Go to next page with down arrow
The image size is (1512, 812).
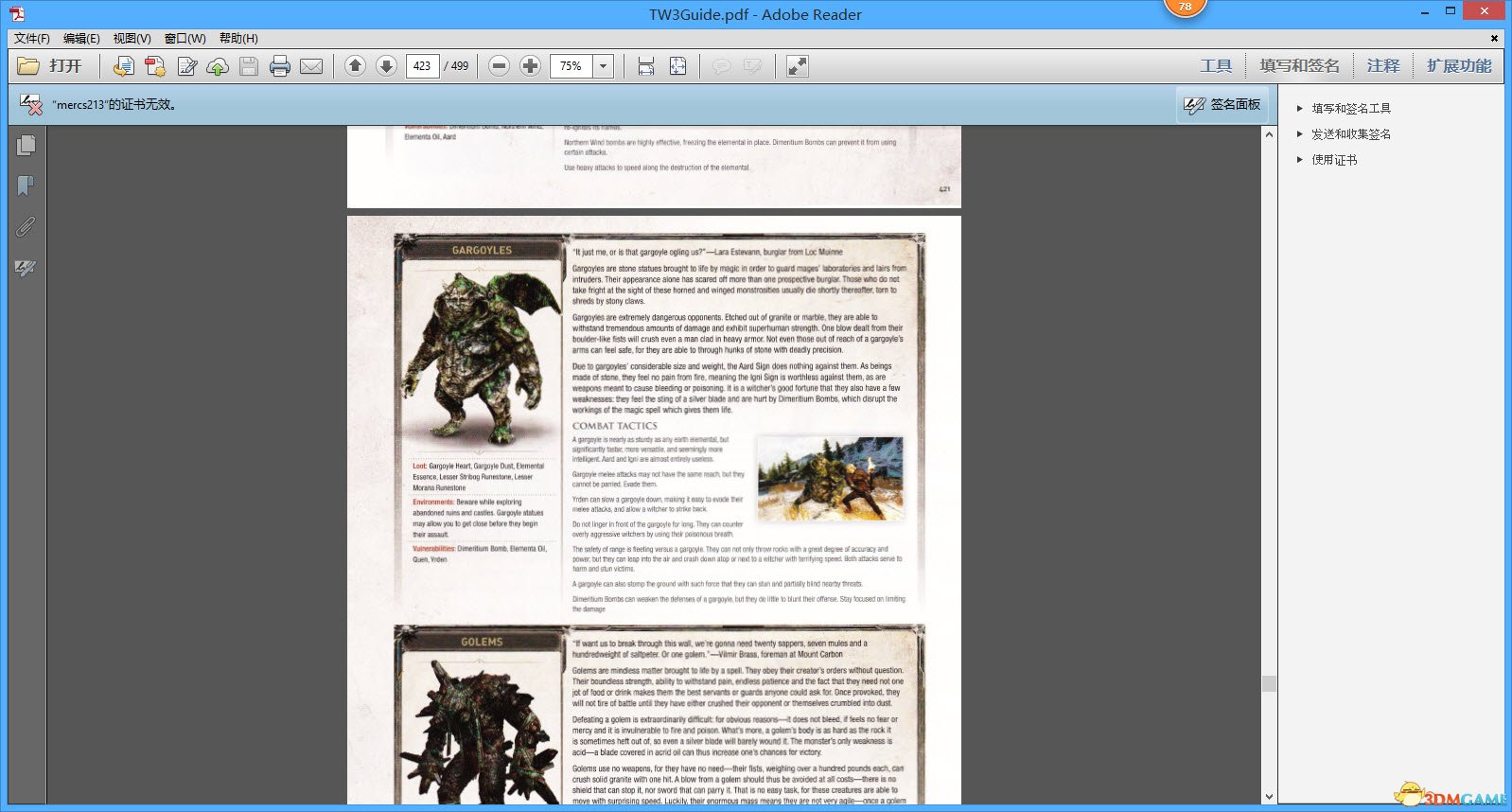click(x=386, y=66)
